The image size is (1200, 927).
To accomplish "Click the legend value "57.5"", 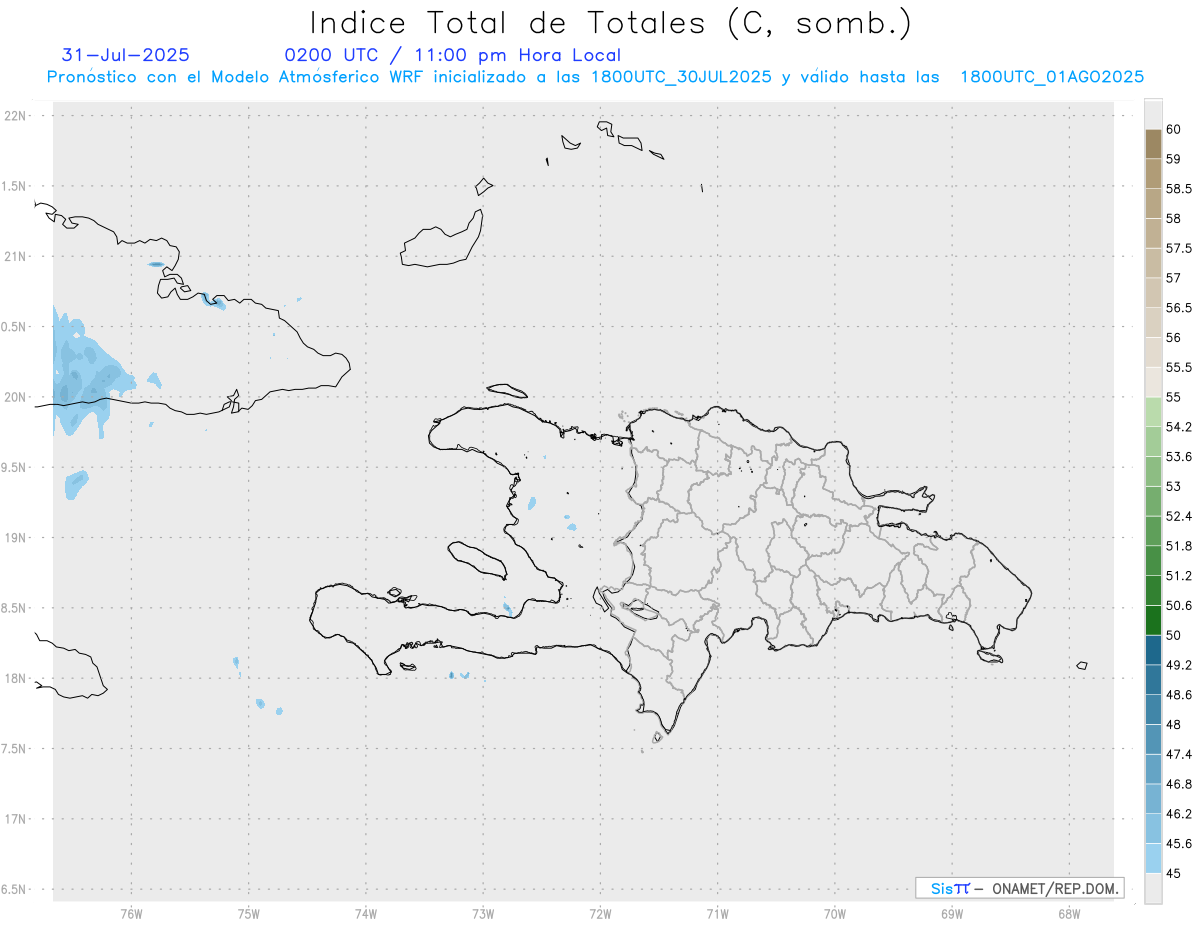I will 1179,248.
